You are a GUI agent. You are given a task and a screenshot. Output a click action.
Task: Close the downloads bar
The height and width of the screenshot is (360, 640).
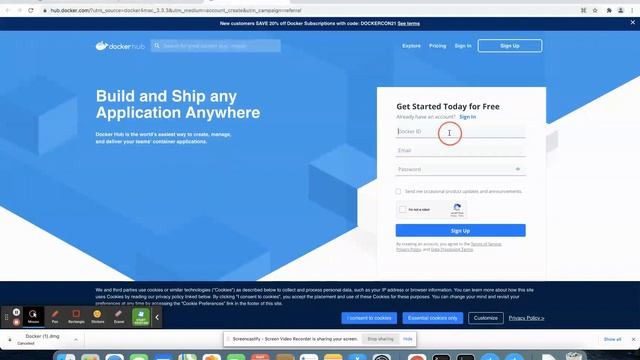(x=633, y=339)
